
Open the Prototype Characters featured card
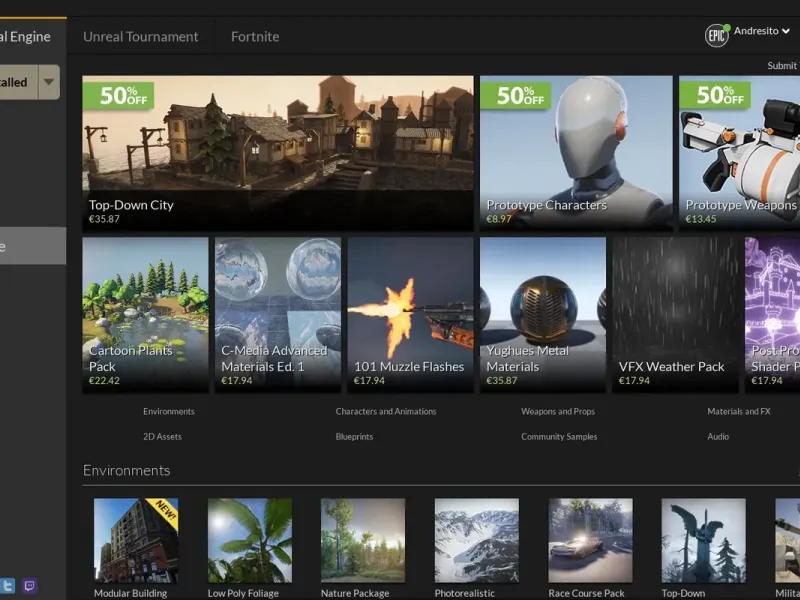coord(576,153)
